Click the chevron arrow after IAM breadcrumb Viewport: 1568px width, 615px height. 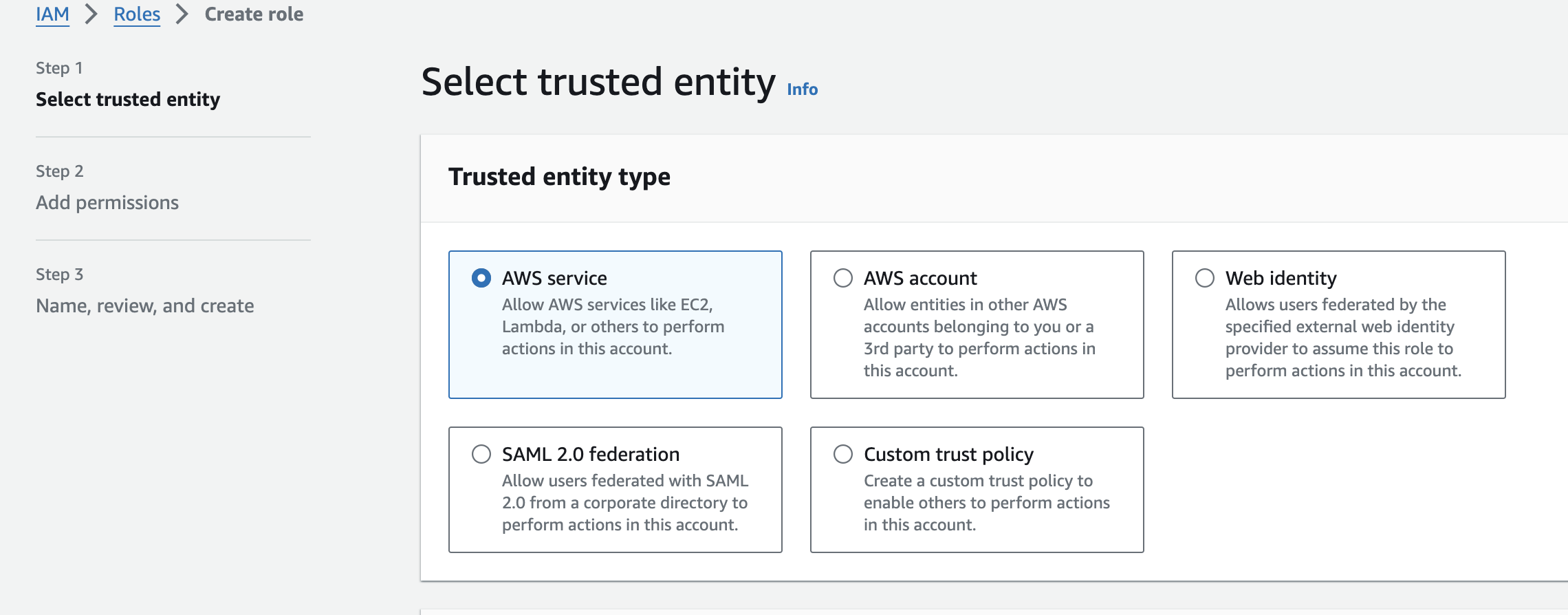pyautogui.click(x=91, y=14)
